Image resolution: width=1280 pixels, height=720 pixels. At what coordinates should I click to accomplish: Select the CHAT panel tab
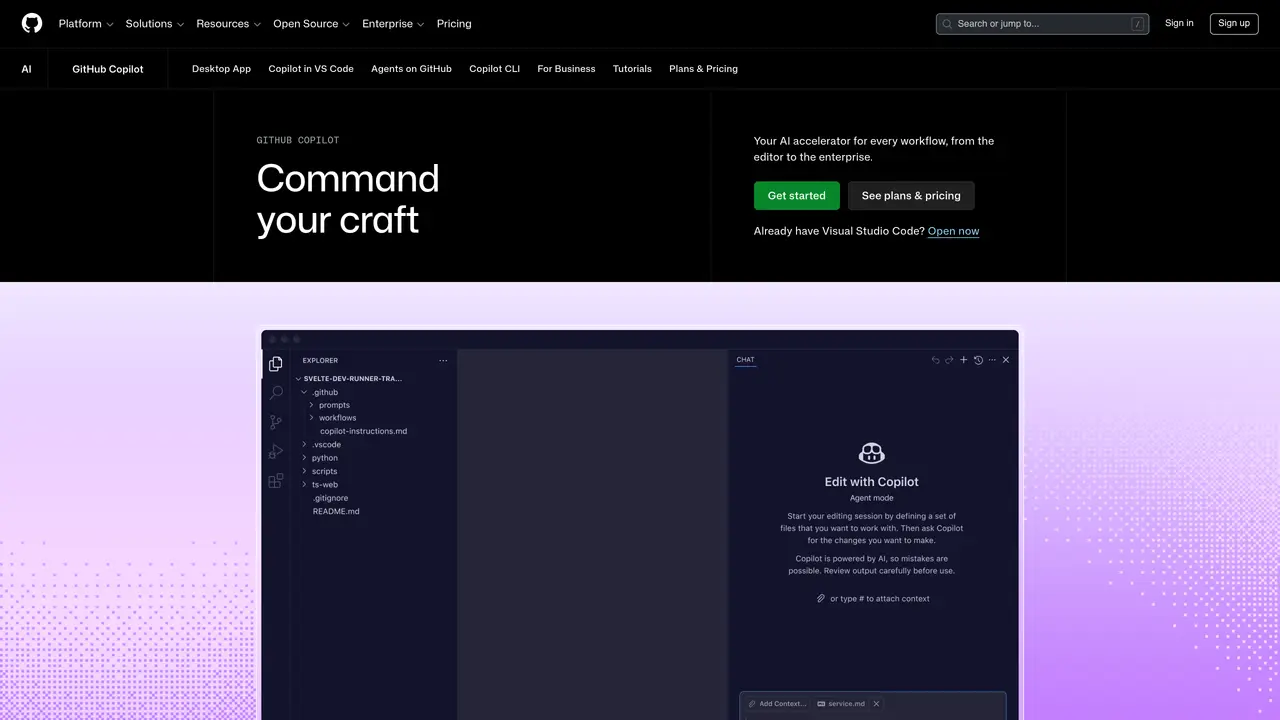tap(746, 360)
